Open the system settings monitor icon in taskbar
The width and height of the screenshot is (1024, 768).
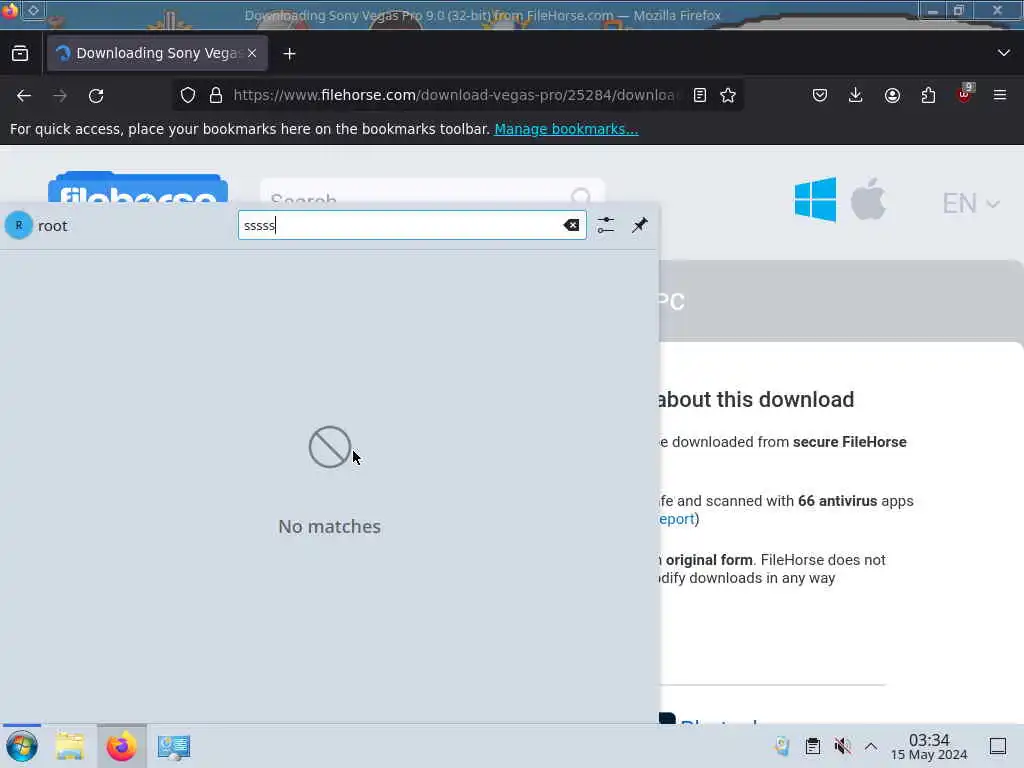(x=174, y=747)
